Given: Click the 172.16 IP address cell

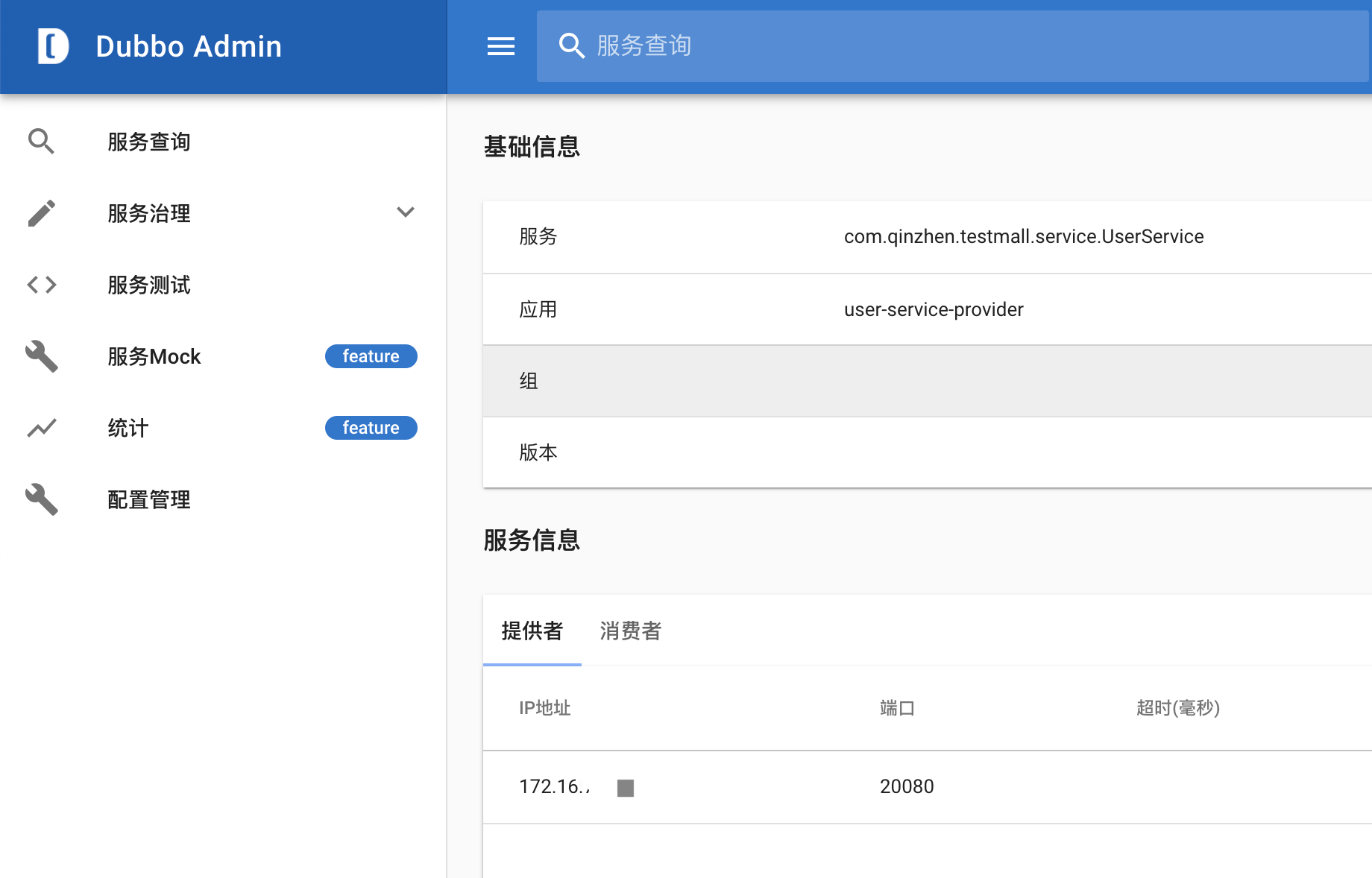Looking at the screenshot, I should tap(555, 786).
